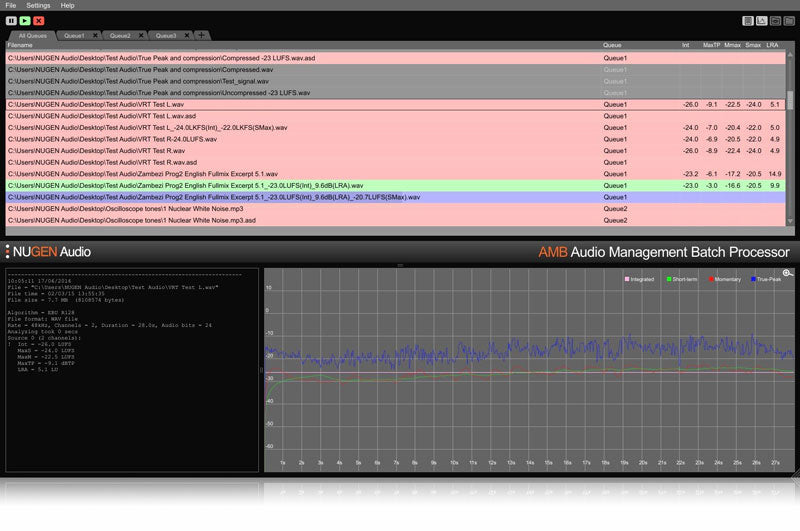Sort by the MaxTP column header

[711, 45]
